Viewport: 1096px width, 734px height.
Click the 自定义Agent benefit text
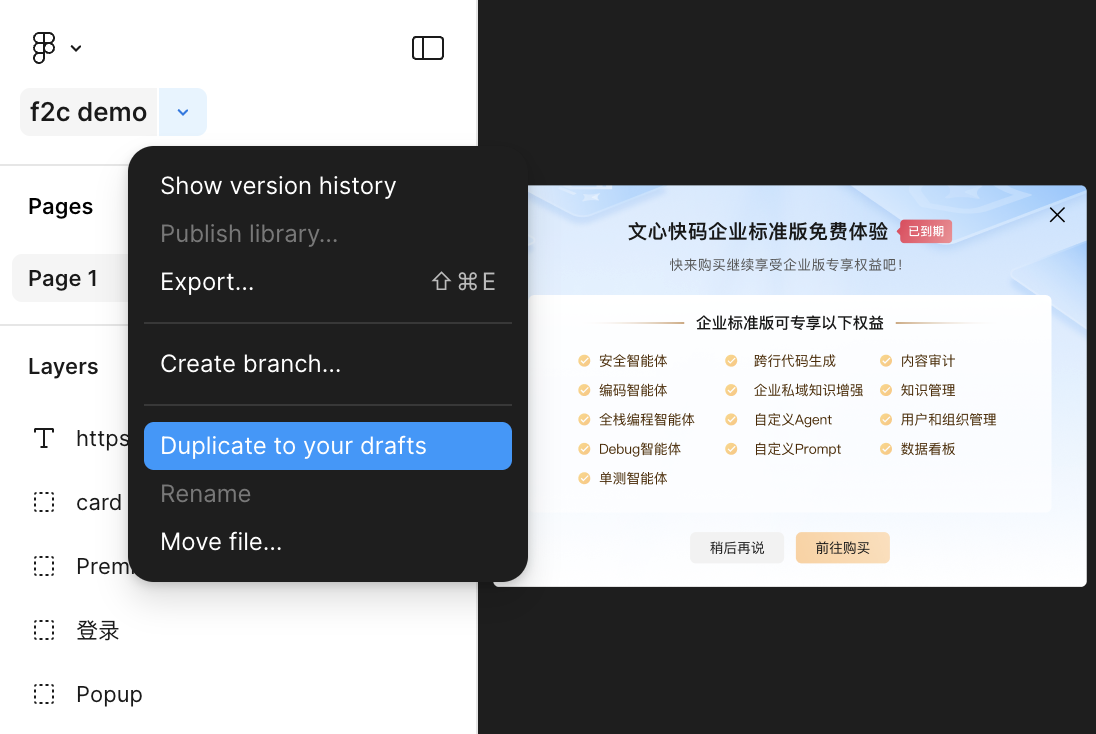(793, 419)
